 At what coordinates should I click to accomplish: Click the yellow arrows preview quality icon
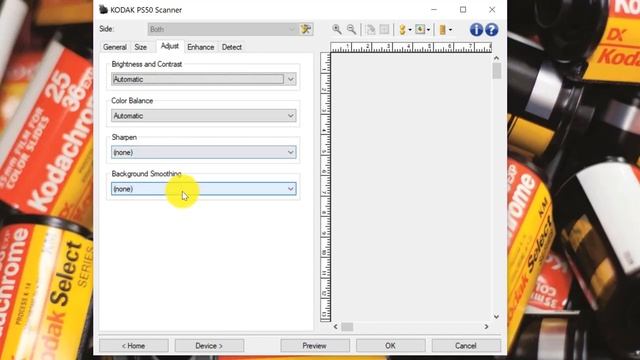point(402,29)
